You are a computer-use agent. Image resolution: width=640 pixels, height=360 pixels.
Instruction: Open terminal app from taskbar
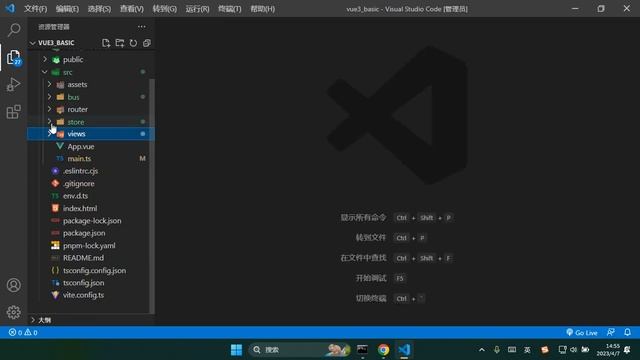tap(362, 350)
